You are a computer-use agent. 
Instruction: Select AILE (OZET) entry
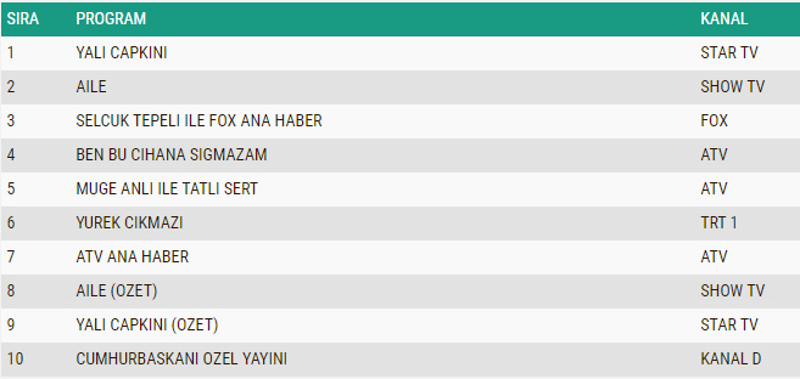point(117,291)
